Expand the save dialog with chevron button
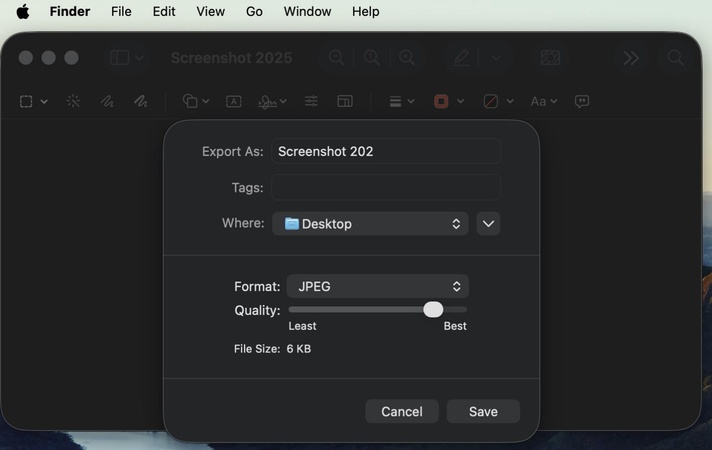 488,223
